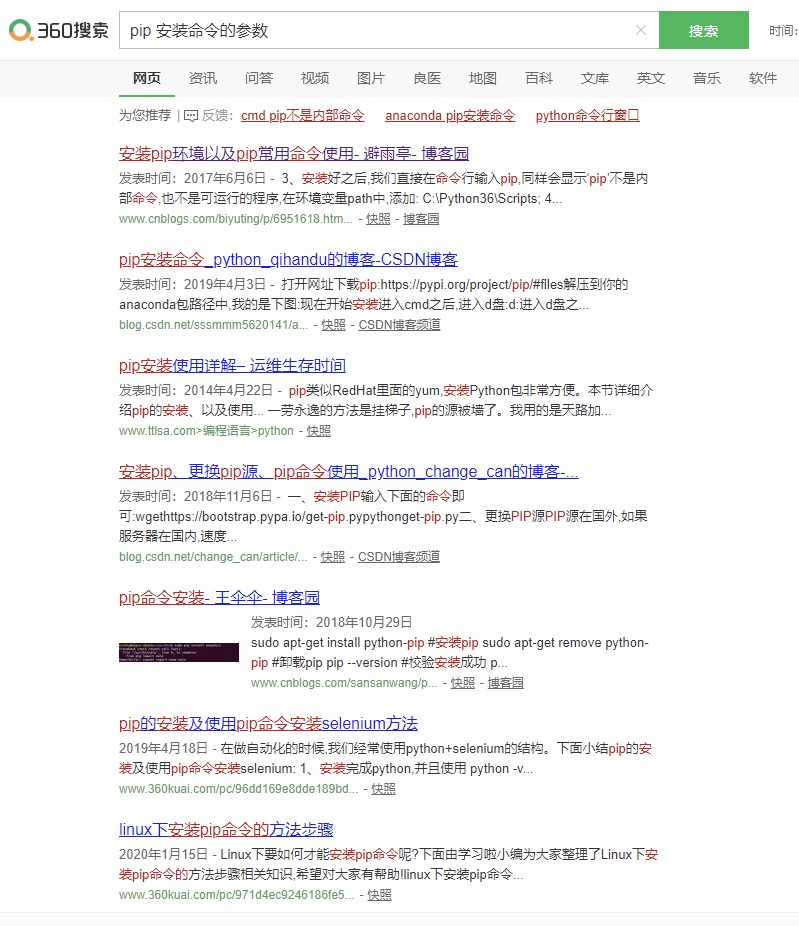
Task: View 快照 for the linux pip result
Action: 379,895
